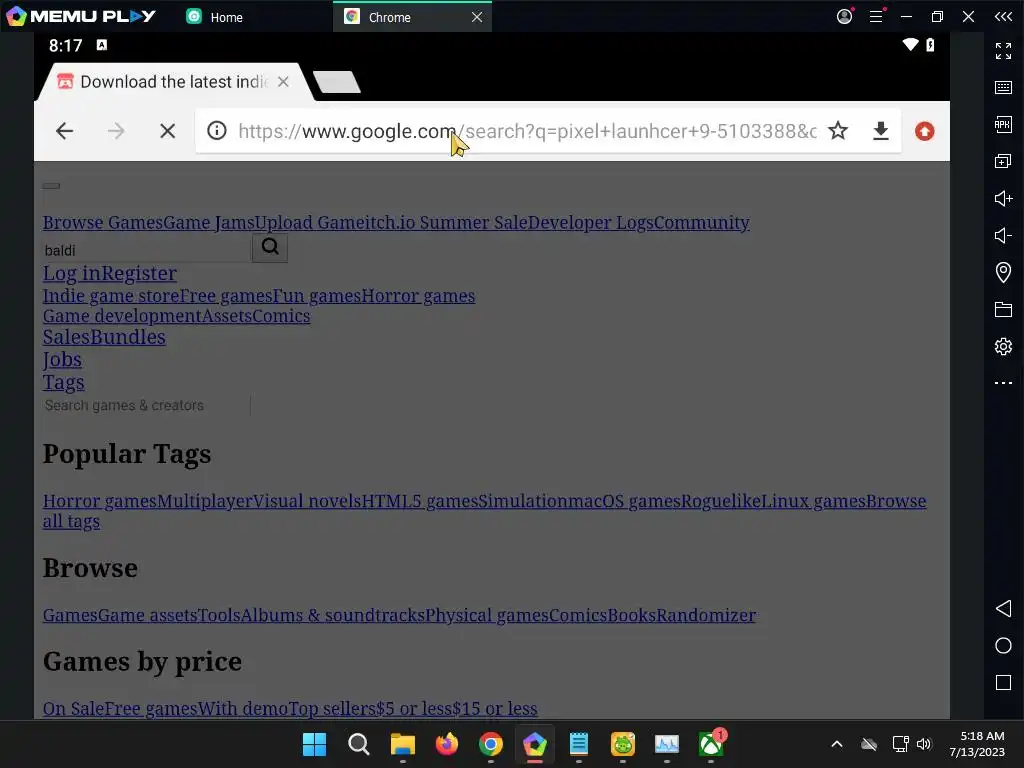Go back with Chrome's back arrow
1024x768 pixels.
(65, 131)
